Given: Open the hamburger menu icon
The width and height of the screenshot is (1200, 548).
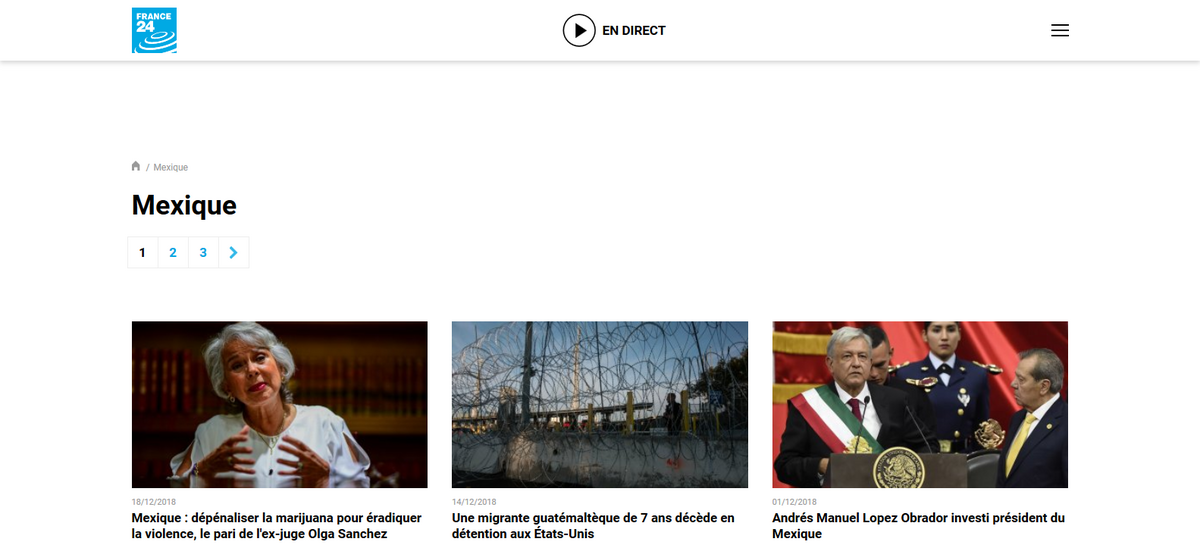Looking at the screenshot, I should click(x=1060, y=30).
